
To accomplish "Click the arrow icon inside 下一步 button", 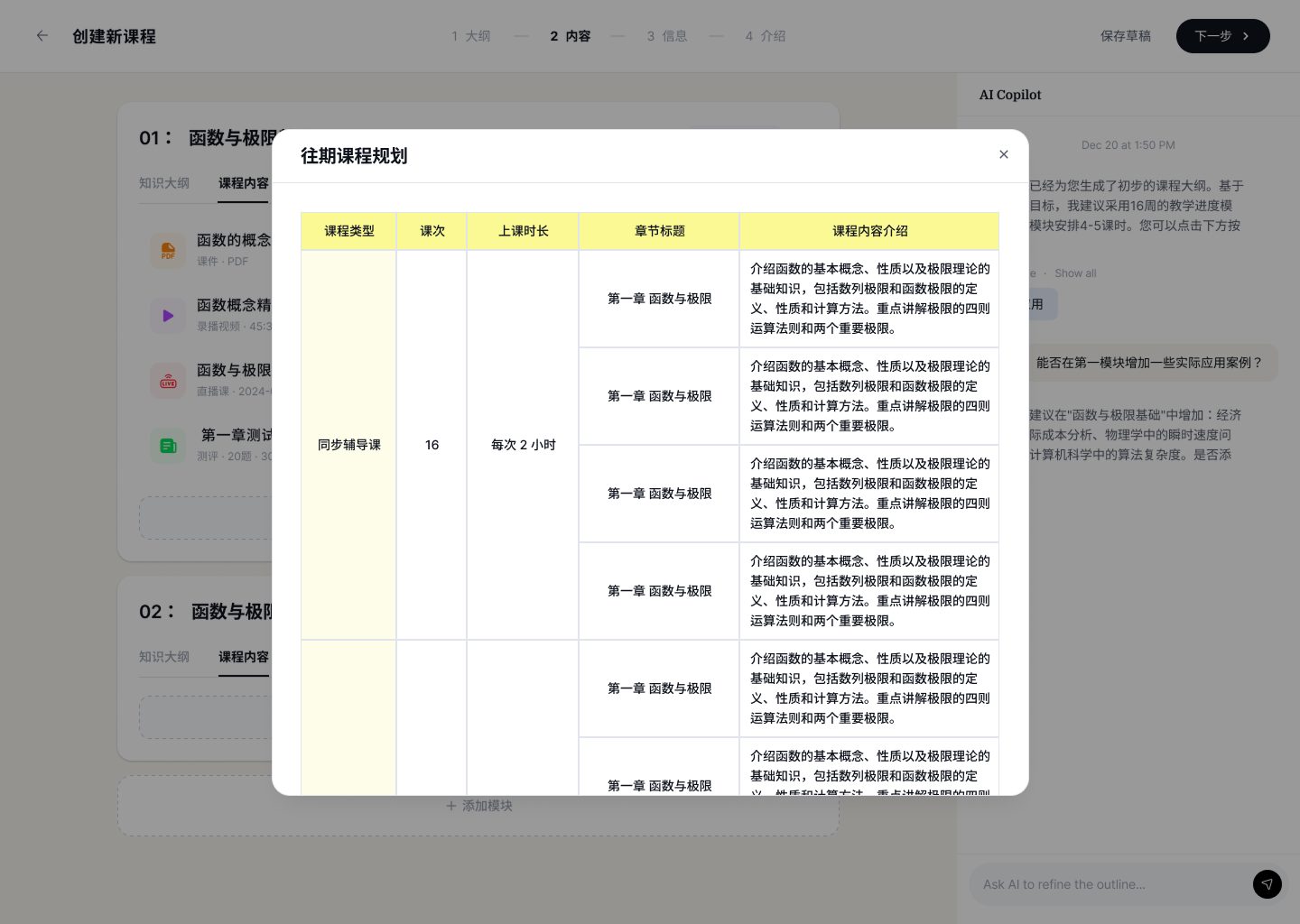I will tap(1246, 36).
